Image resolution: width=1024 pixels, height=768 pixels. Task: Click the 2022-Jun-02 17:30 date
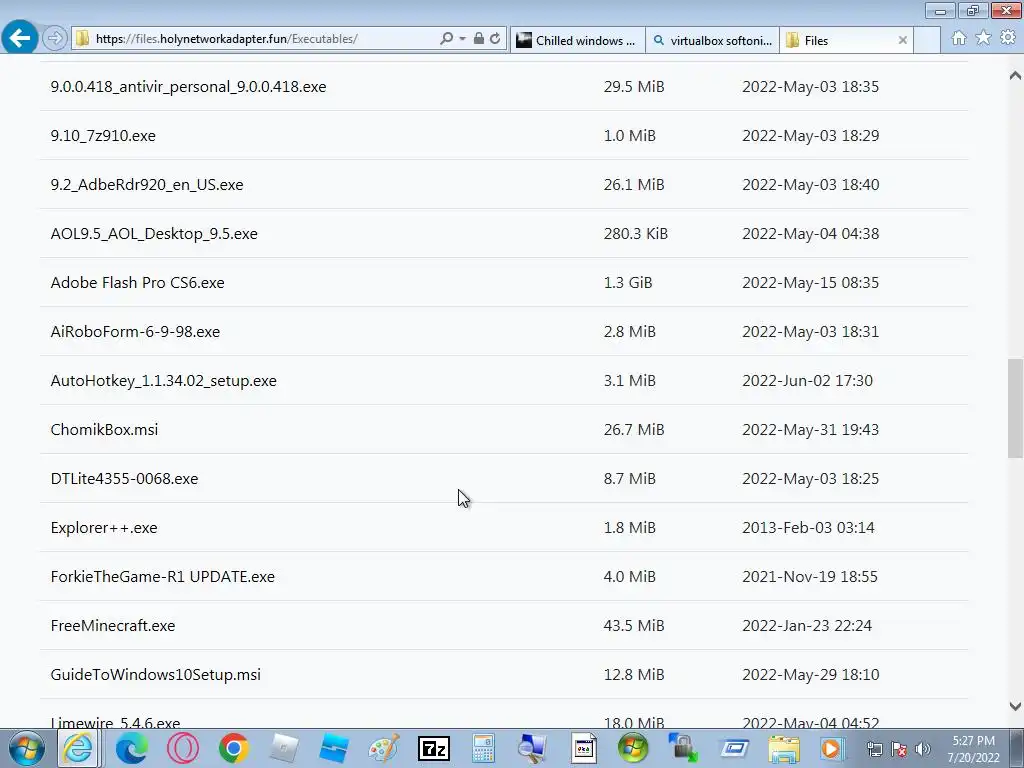[x=807, y=381]
